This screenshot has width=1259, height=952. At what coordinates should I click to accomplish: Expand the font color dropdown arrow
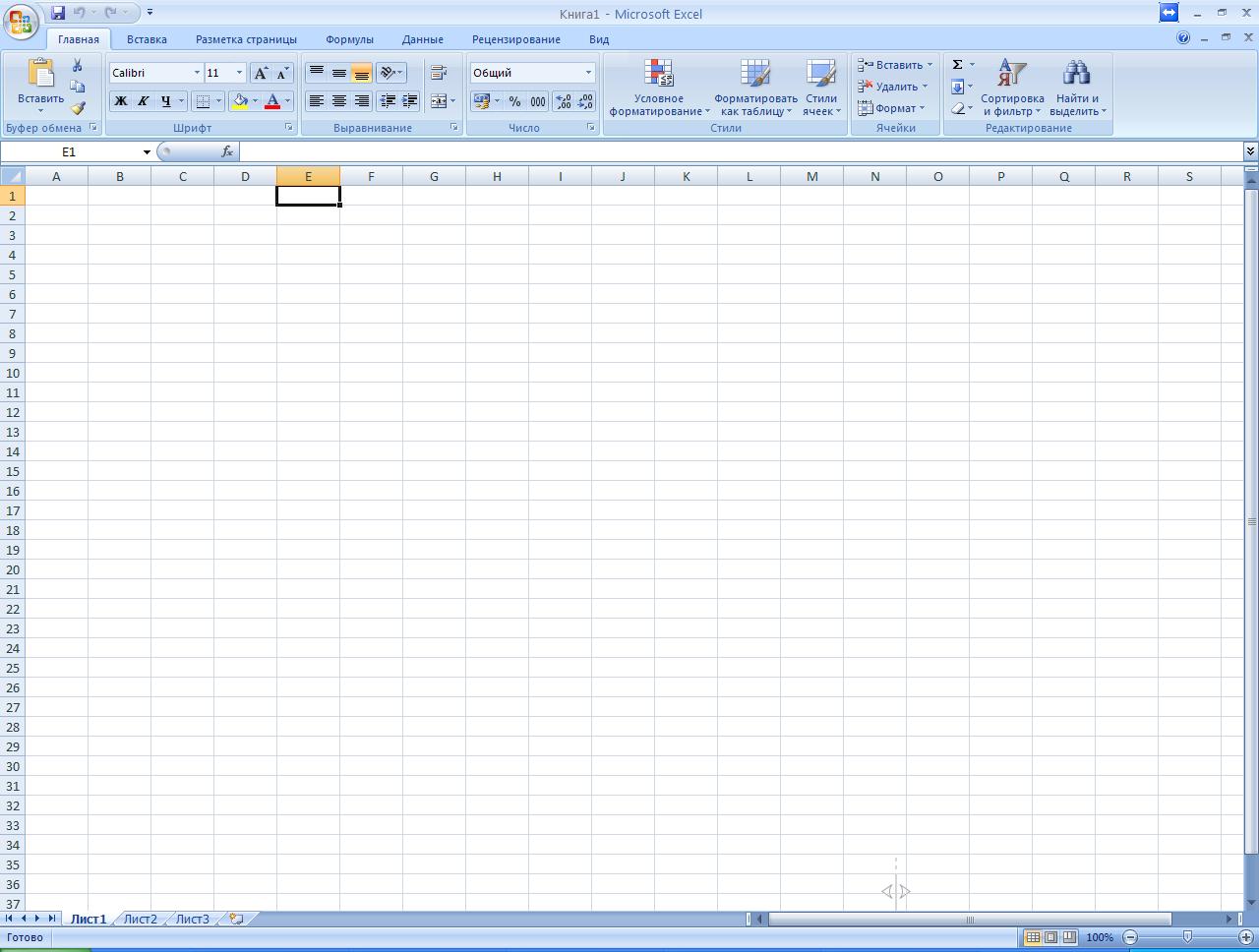click(x=287, y=101)
